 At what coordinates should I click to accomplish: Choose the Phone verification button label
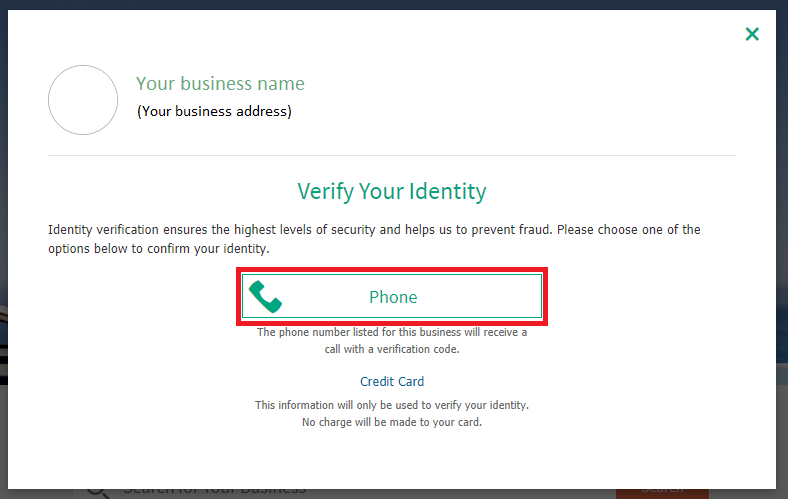393,297
